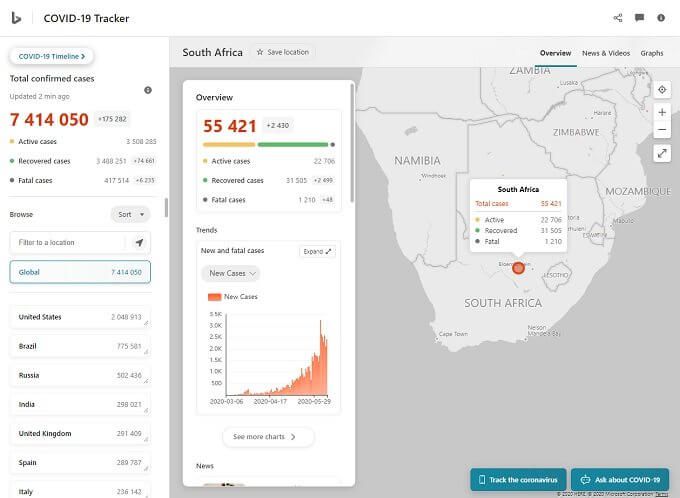Click Ask about COVID-19 button
The height and width of the screenshot is (498, 680).
point(620,480)
